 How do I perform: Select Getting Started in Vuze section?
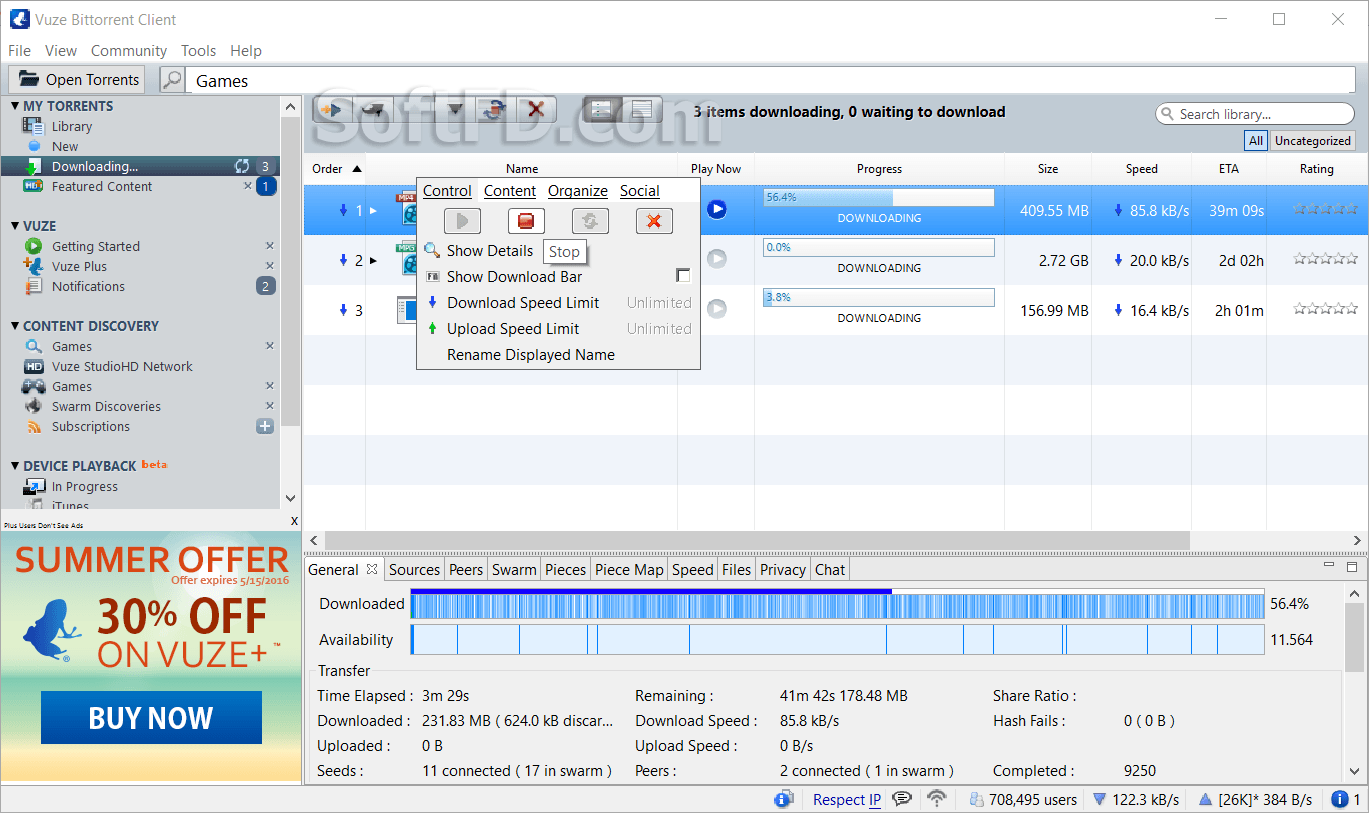pos(96,246)
